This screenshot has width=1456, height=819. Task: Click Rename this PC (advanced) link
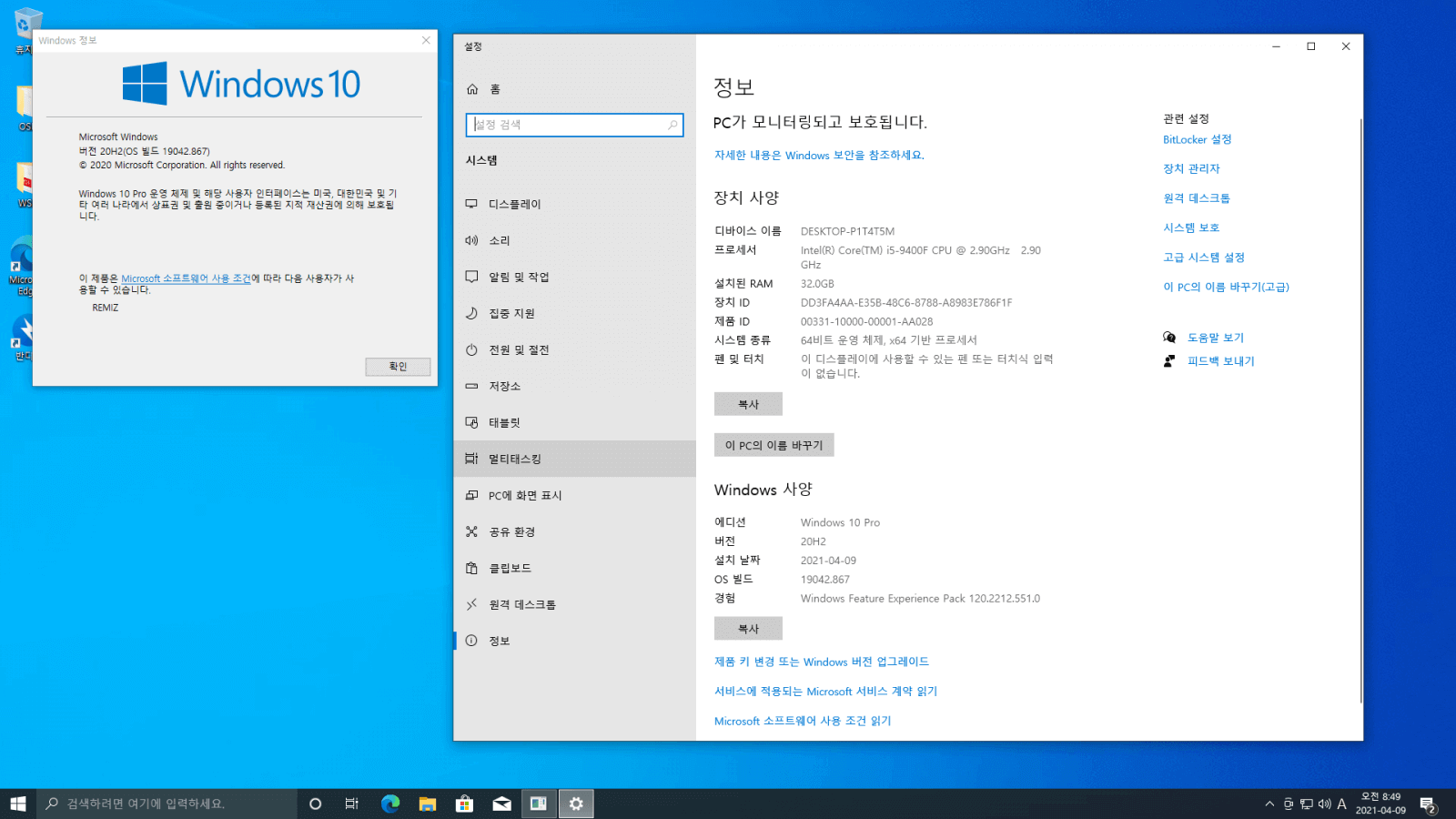click(1226, 287)
